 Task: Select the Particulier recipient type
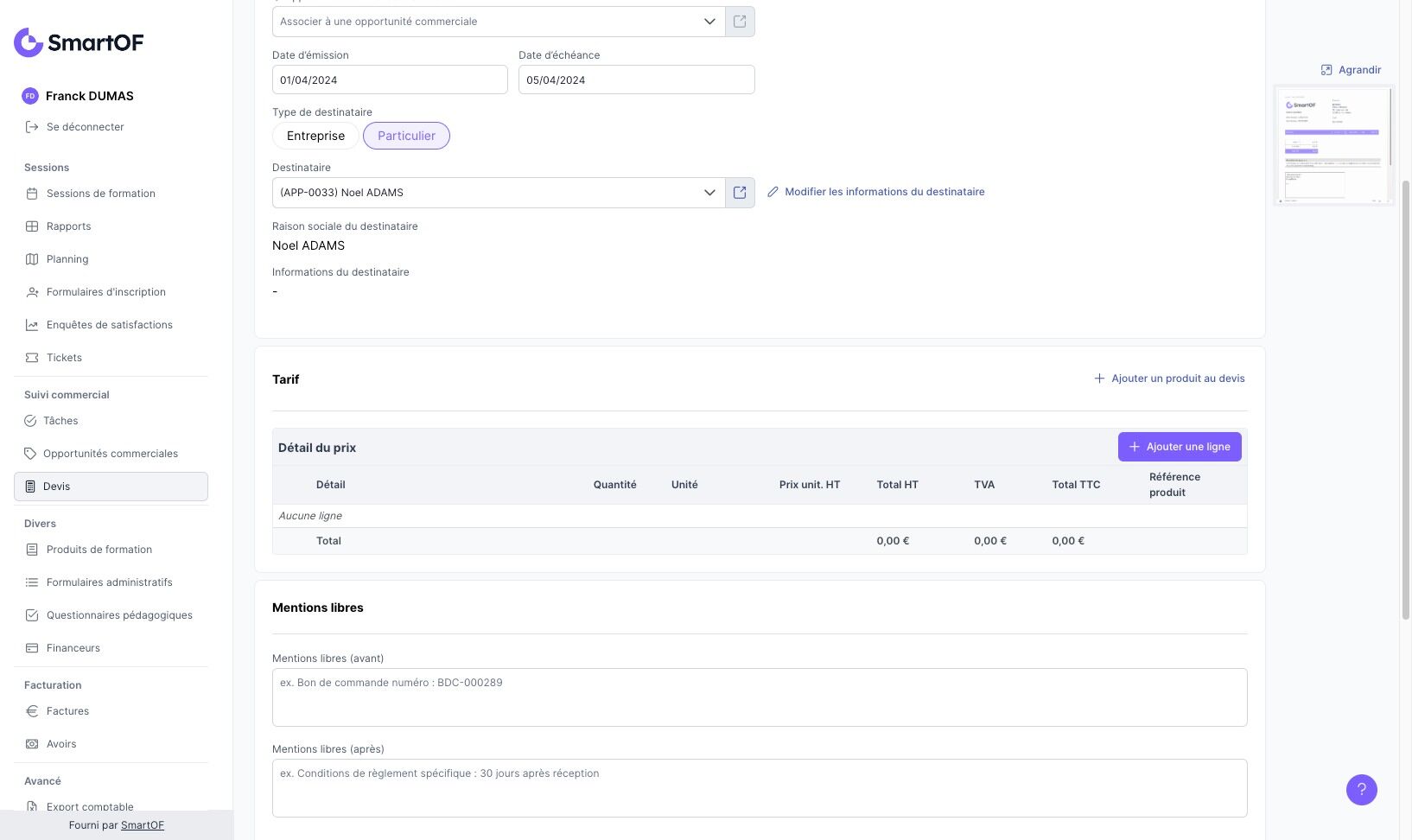click(406, 136)
